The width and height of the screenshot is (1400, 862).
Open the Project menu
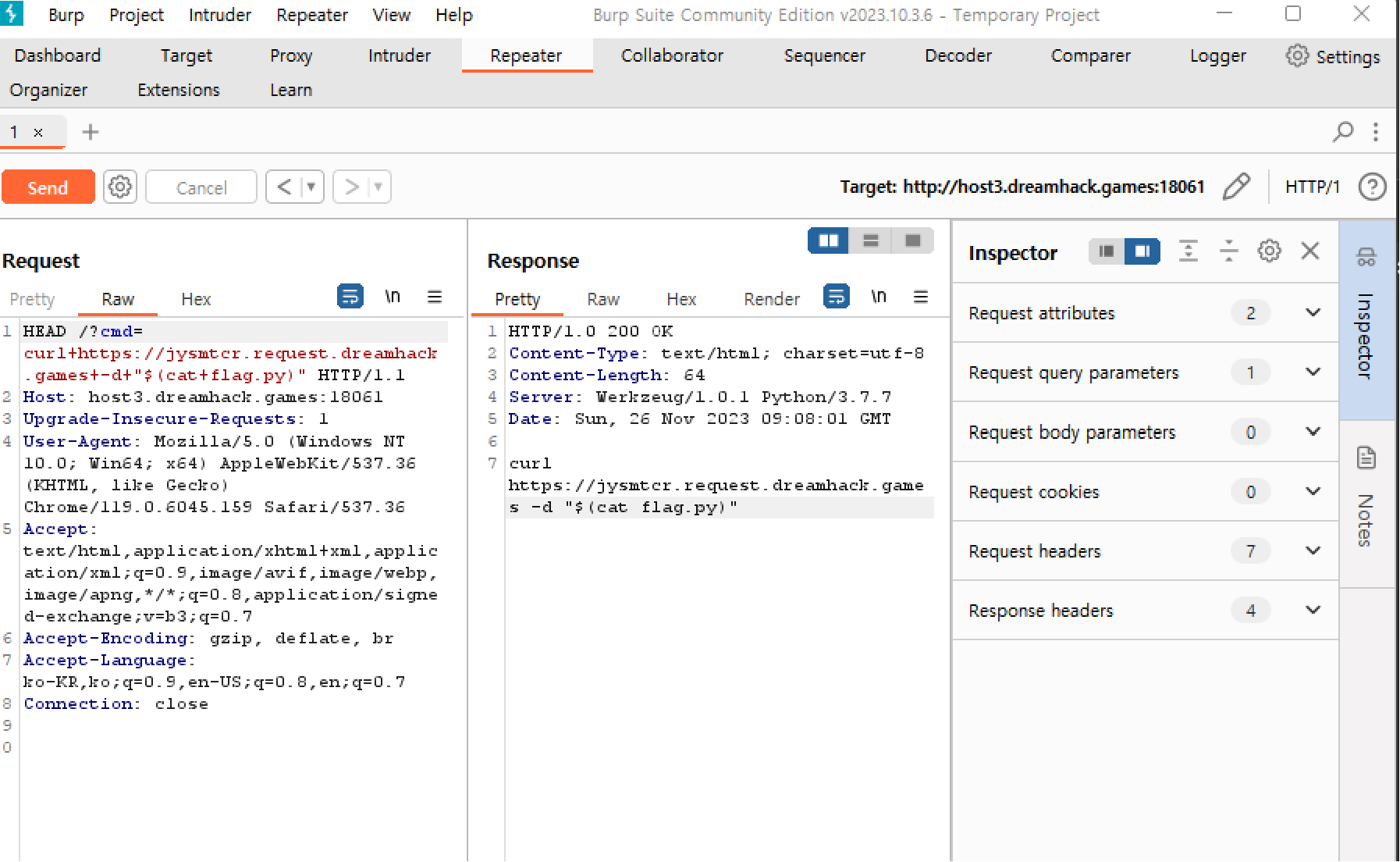click(137, 15)
